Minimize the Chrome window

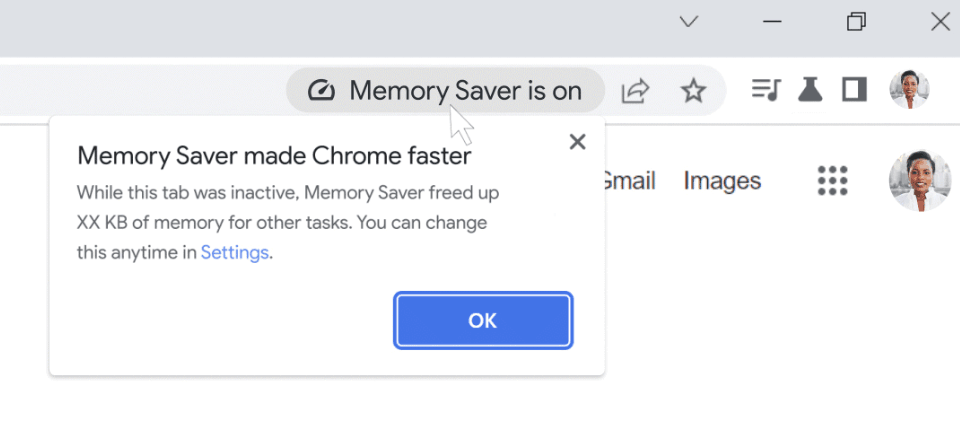point(771,22)
